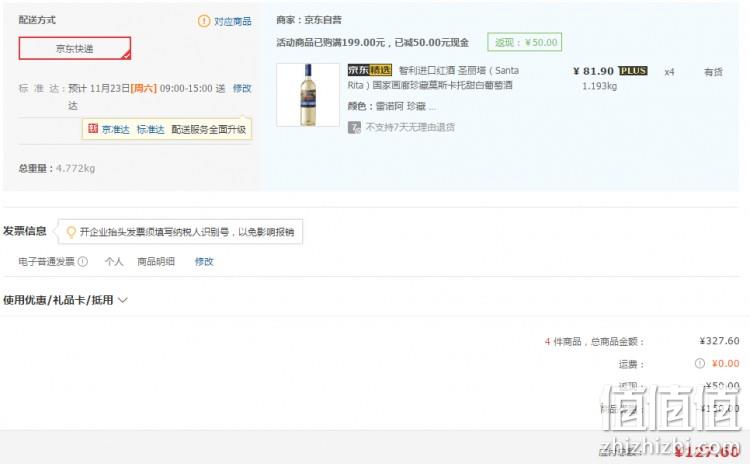Click the 返现 ¥50.00 cashback tag

click(525, 42)
